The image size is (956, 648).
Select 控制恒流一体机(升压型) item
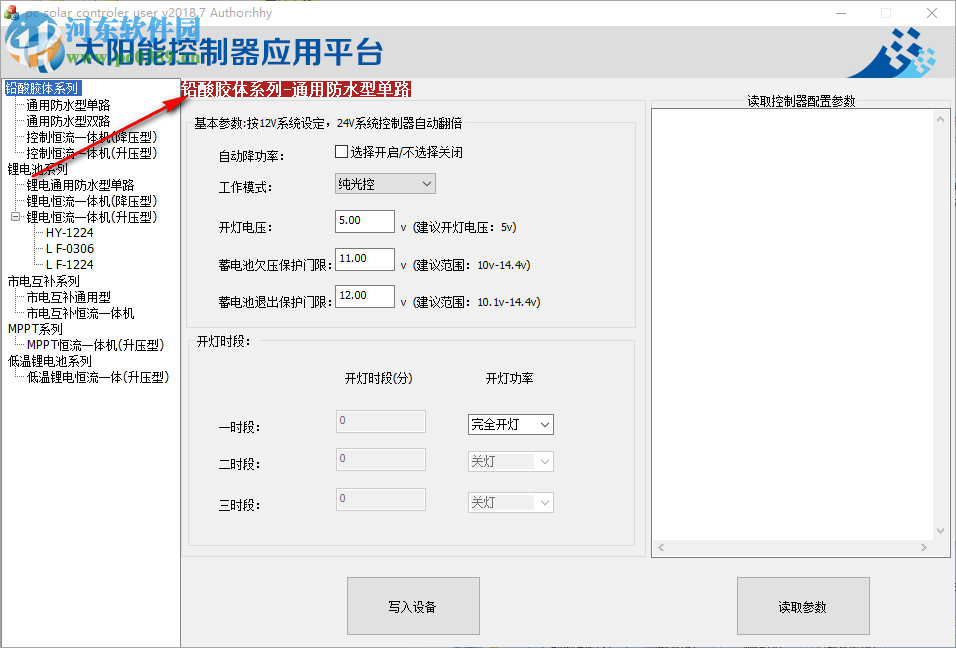[91, 153]
